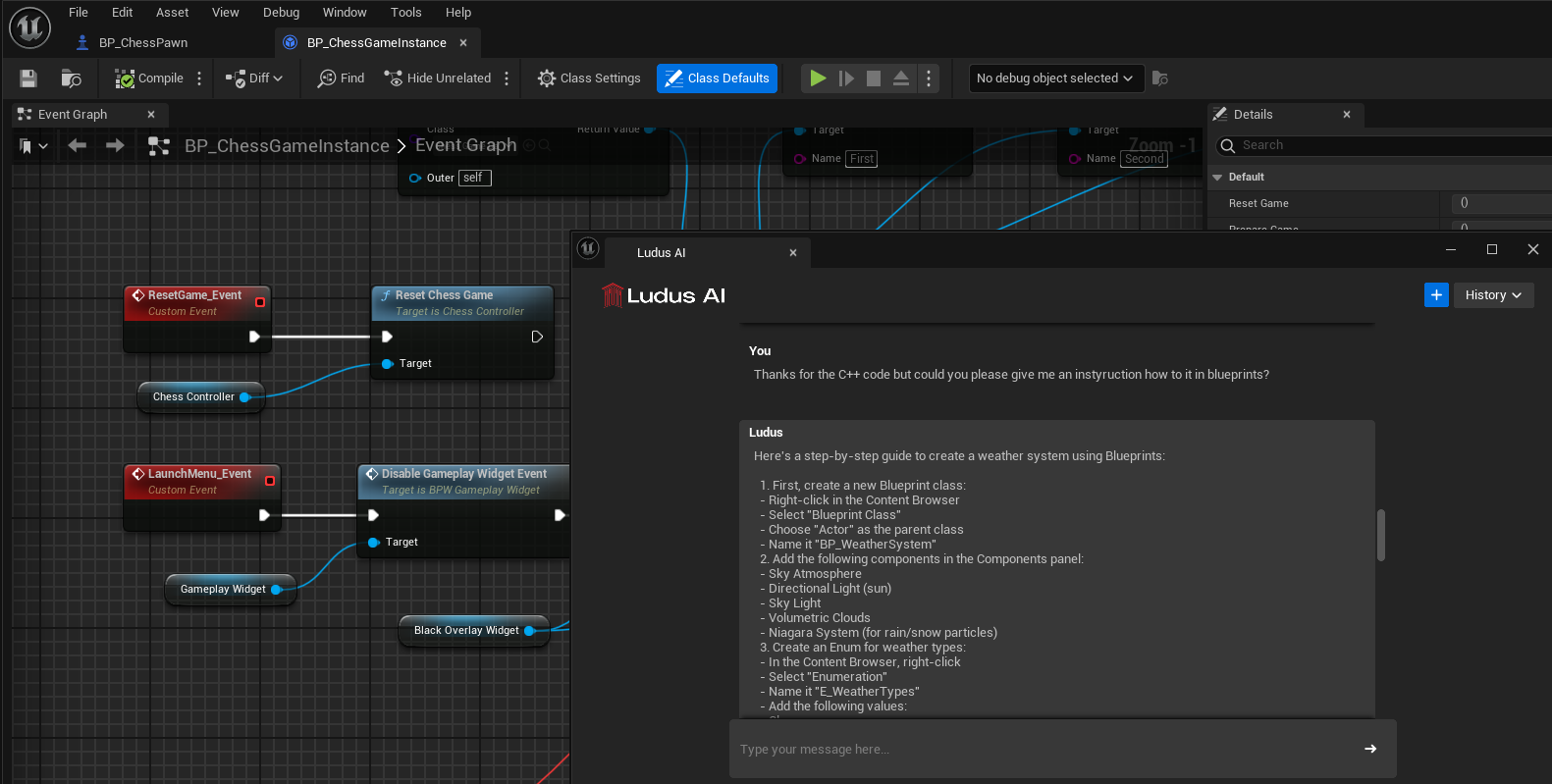Open the Debug menu
The width and height of the screenshot is (1552, 784).
pyautogui.click(x=282, y=13)
